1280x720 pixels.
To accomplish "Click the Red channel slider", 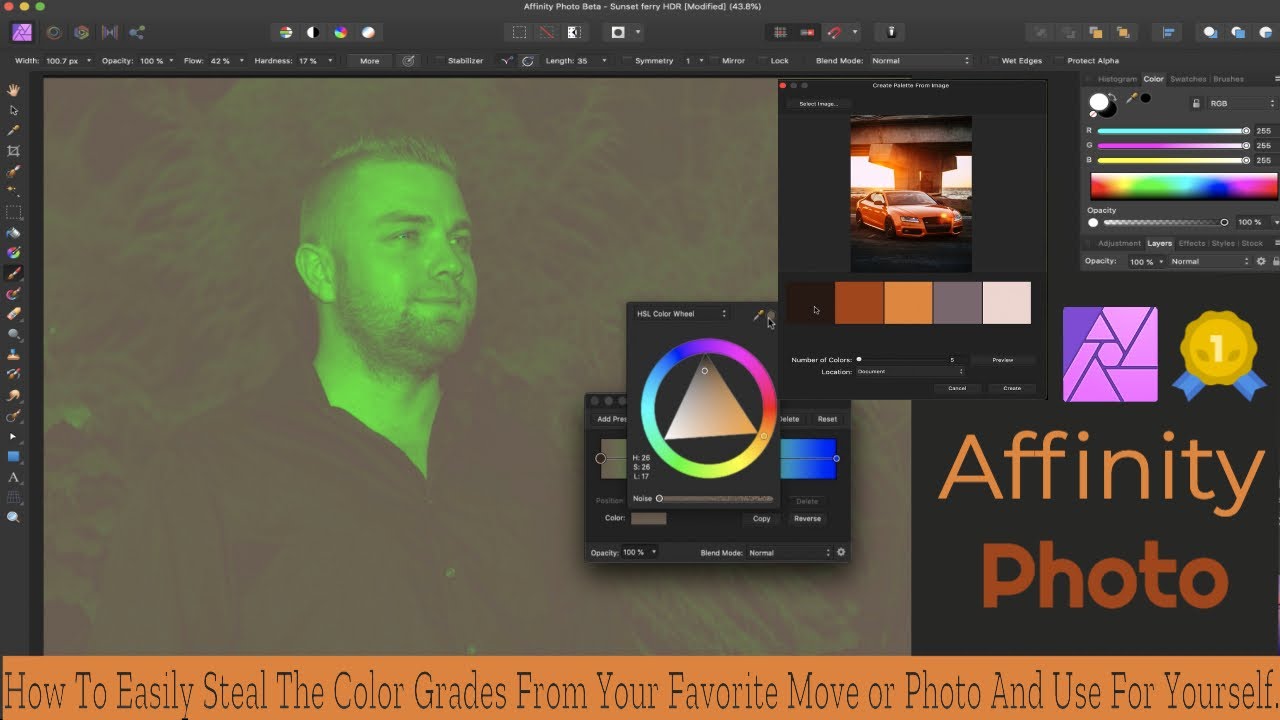I will click(x=1174, y=131).
